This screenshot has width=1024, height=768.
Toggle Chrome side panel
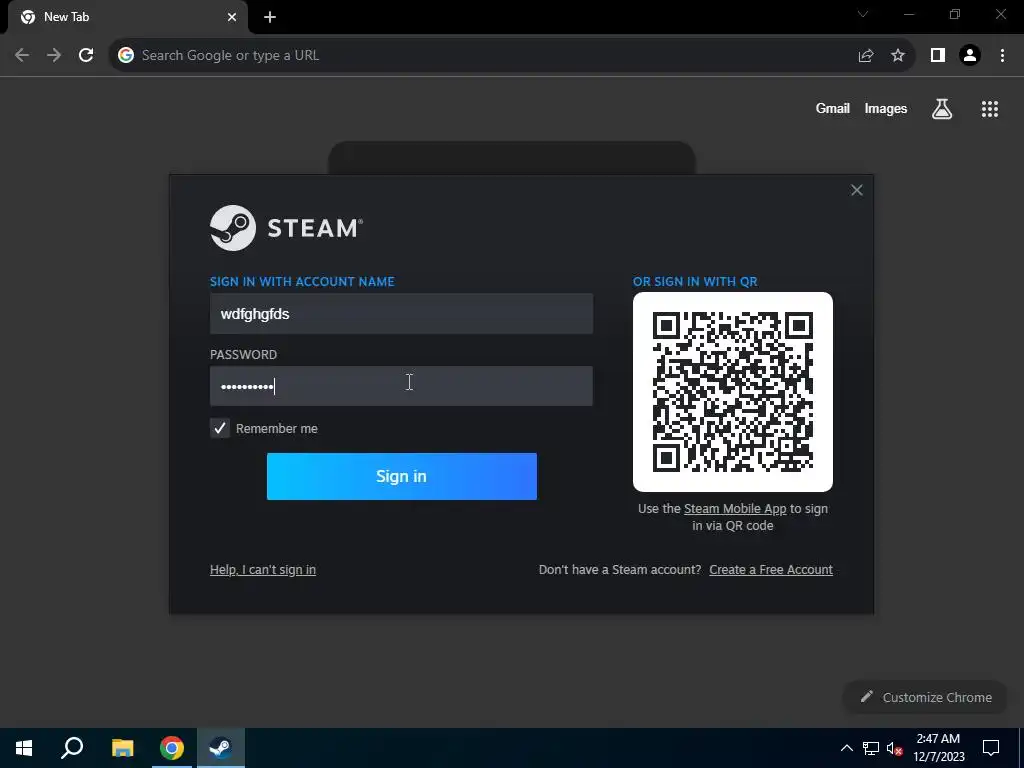(x=938, y=55)
